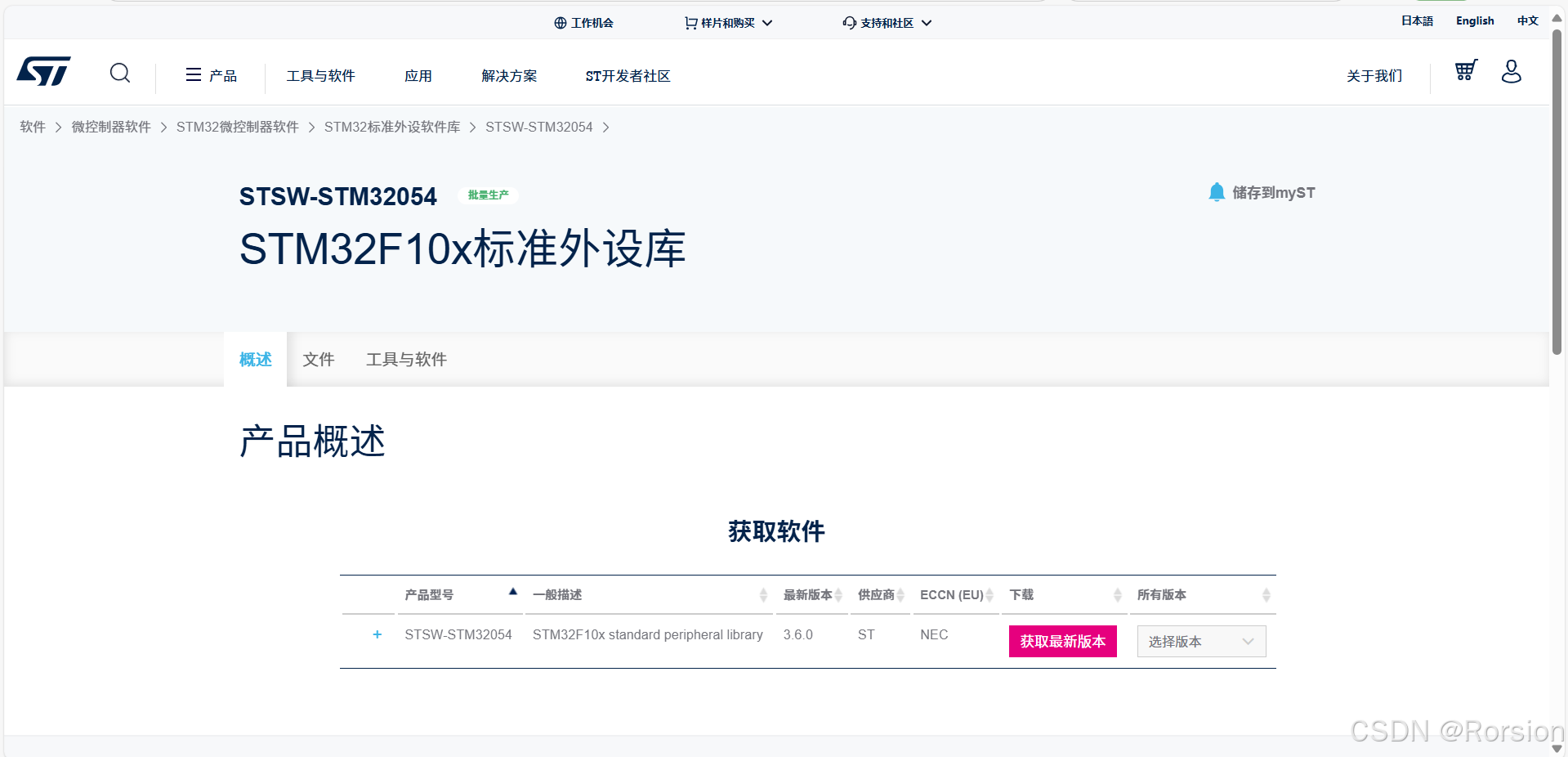Image resolution: width=1568 pixels, height=757 pixels.
Task: Expand the STSW-STM32054 row with the plus icon
Action: [377, 634]
